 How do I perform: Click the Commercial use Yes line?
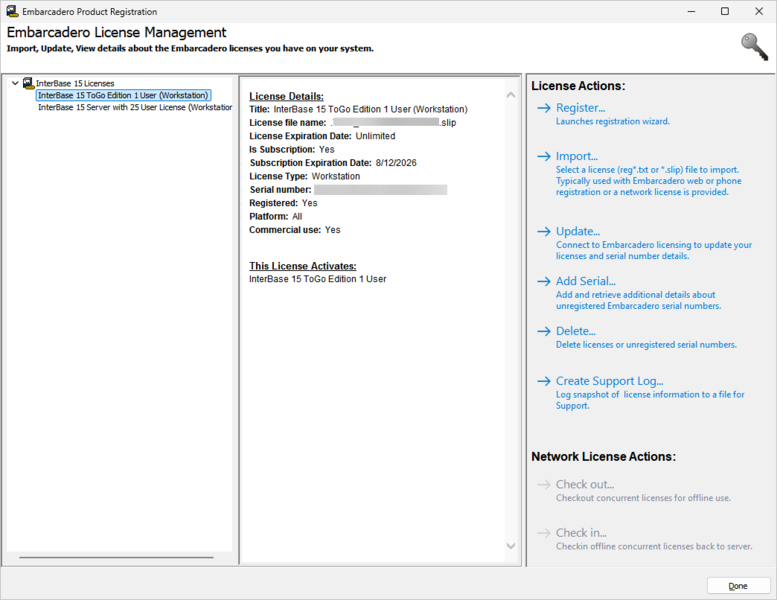click(295, 230)
